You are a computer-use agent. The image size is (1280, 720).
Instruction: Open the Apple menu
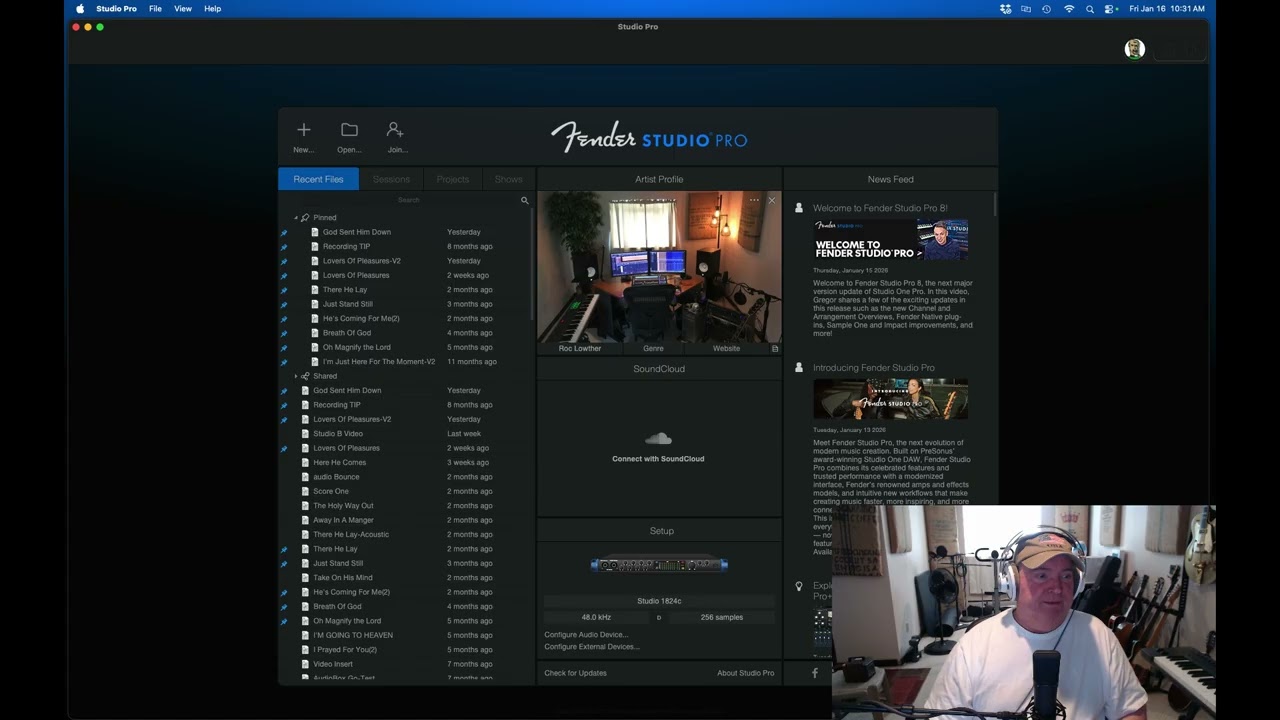click(80, 9)
